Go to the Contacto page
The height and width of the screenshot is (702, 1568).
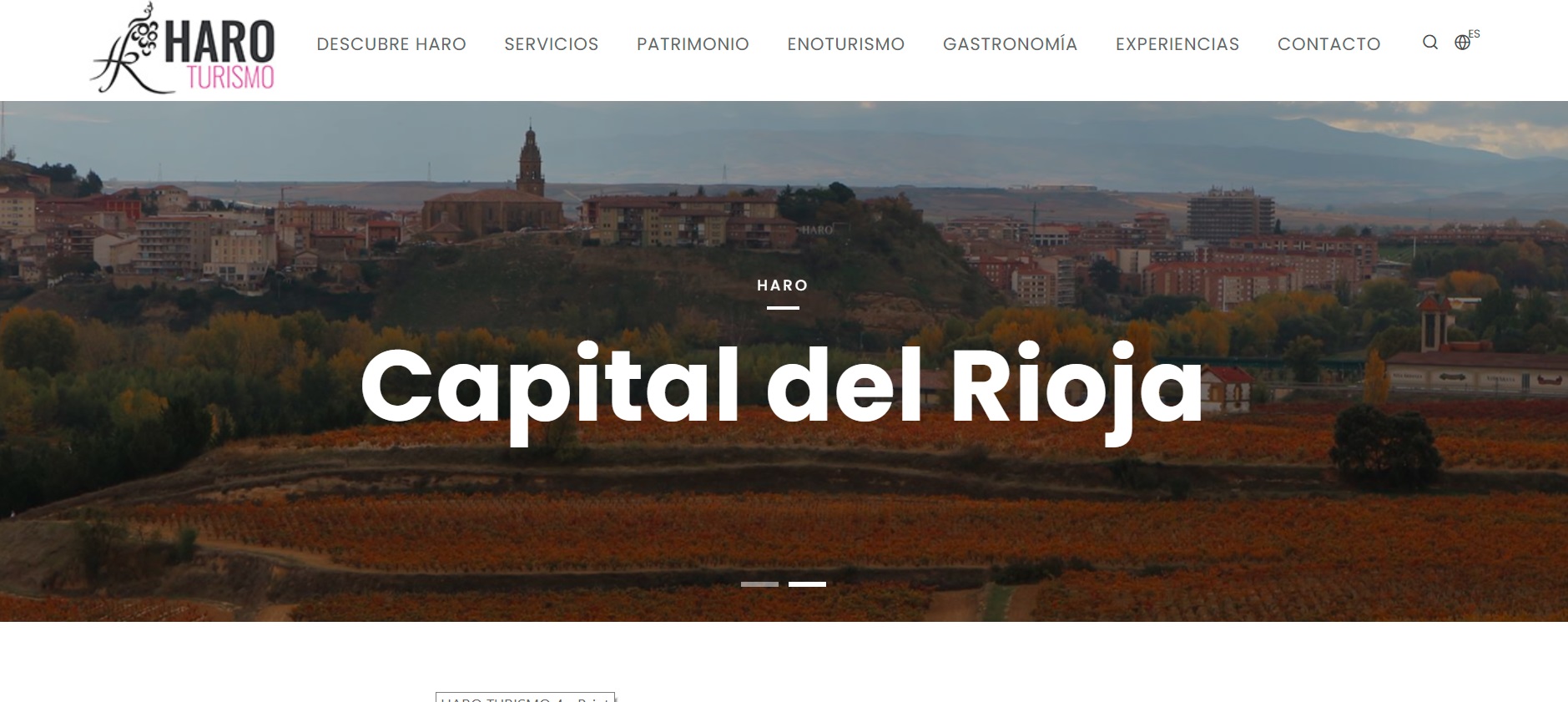click(1329, 44)
